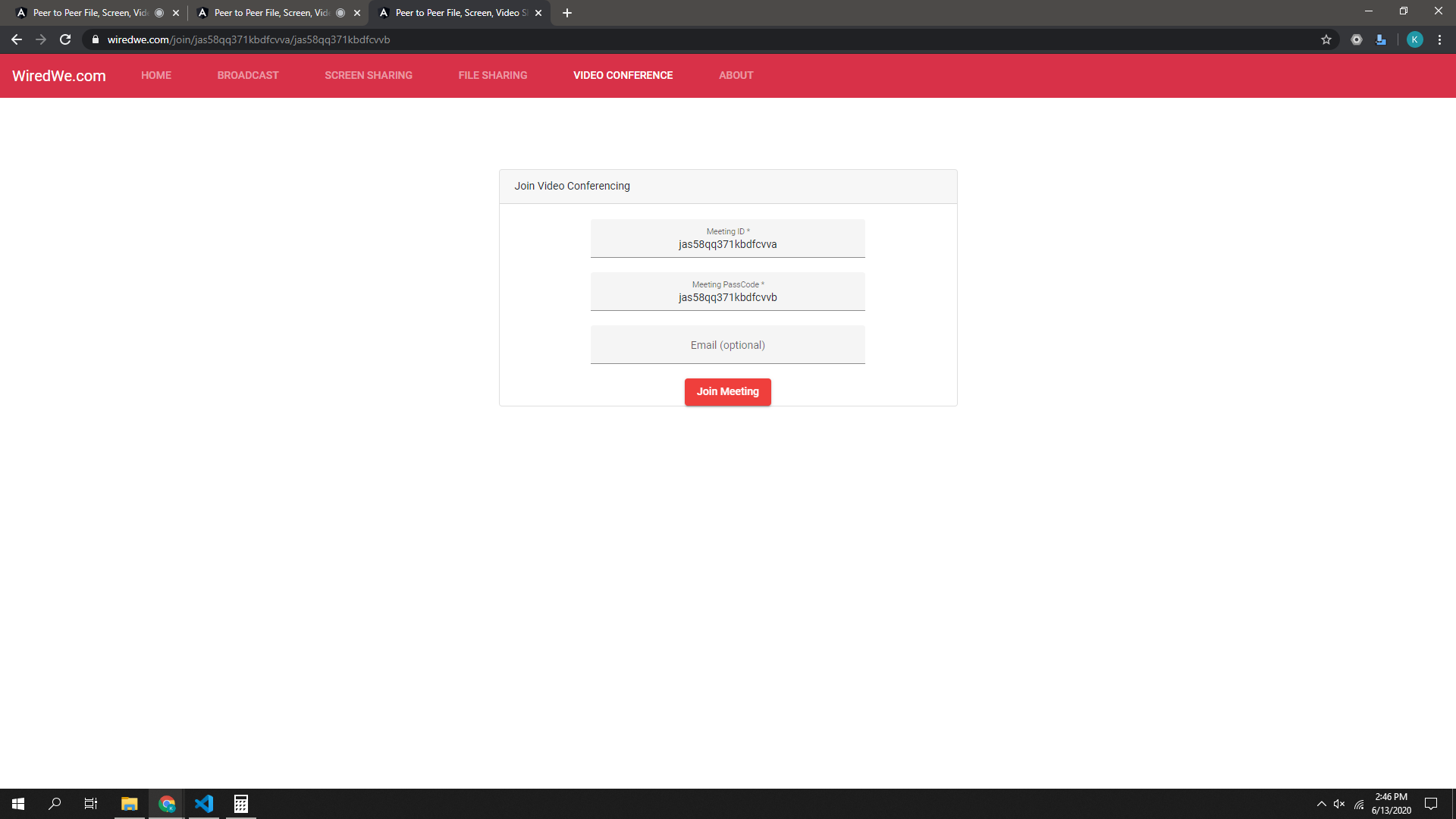The image size is (1456, 819).
Task: Reload the current page
Action: (x=65, y=39)
